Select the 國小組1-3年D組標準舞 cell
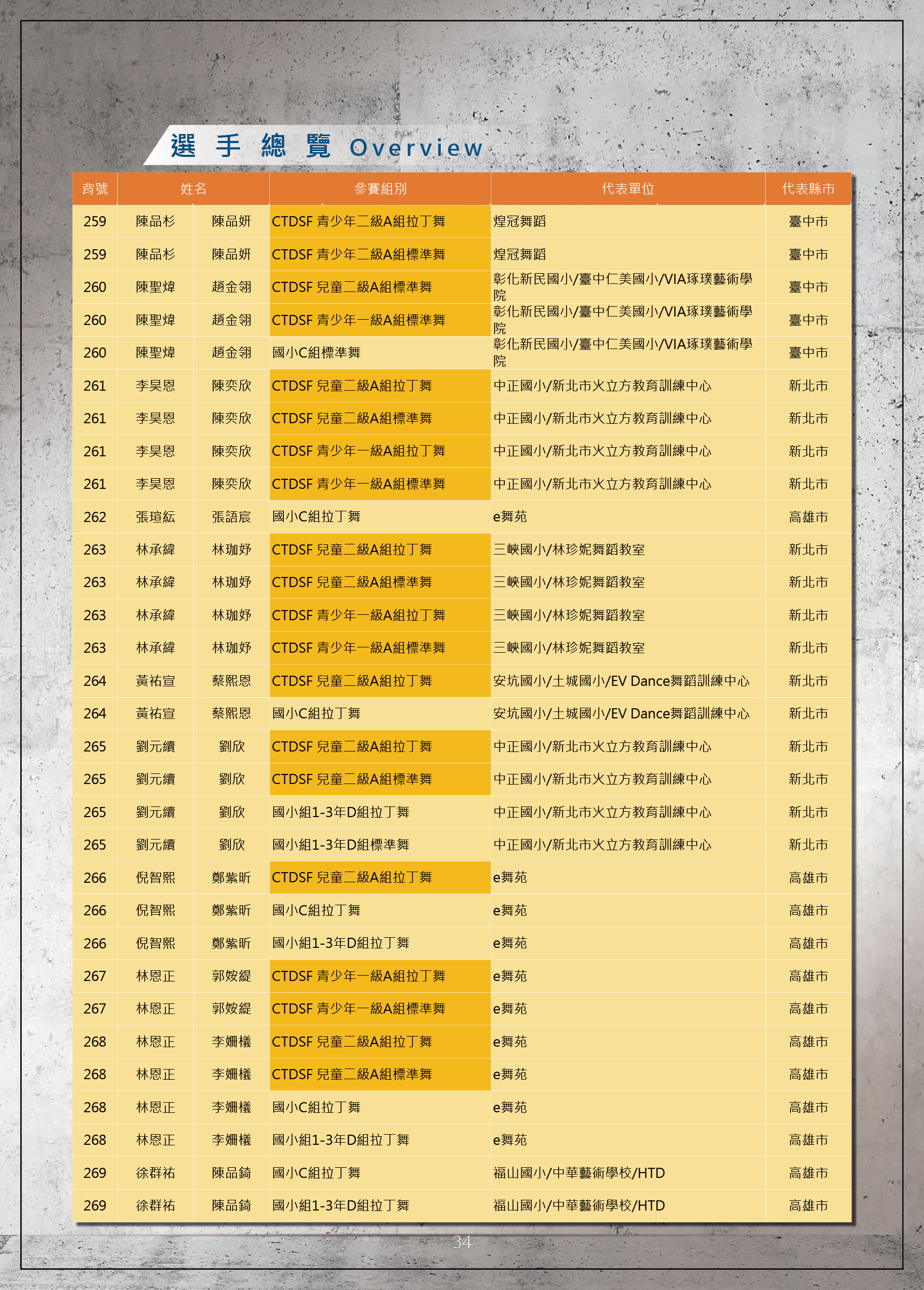The image size is (924, 1290). coord(380,845)
